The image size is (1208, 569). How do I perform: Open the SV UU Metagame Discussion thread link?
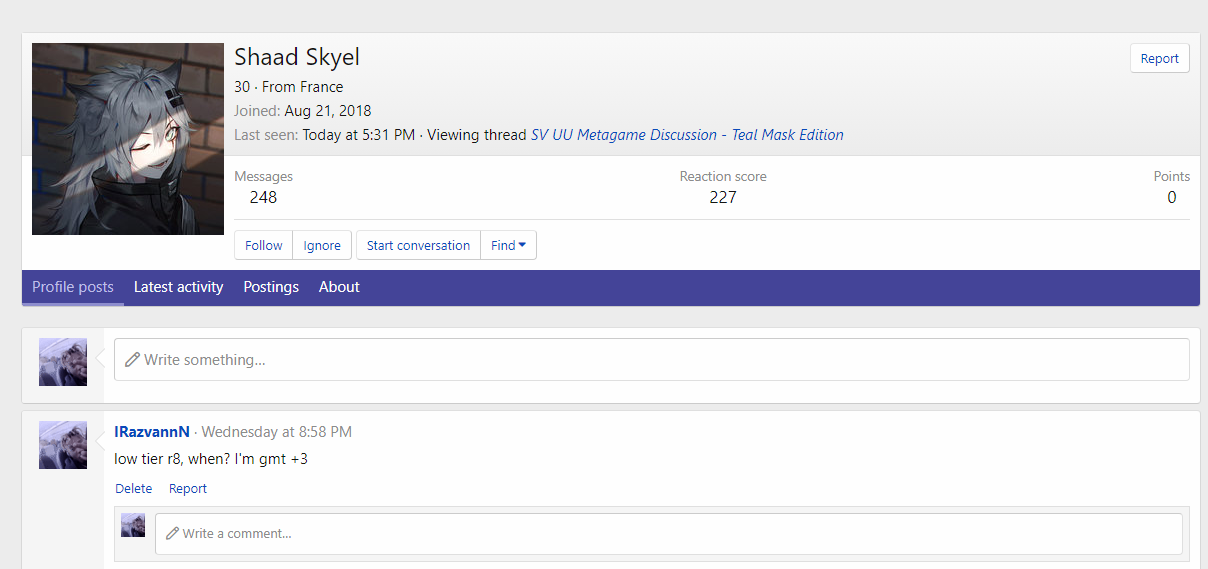(x=687, y=135)
